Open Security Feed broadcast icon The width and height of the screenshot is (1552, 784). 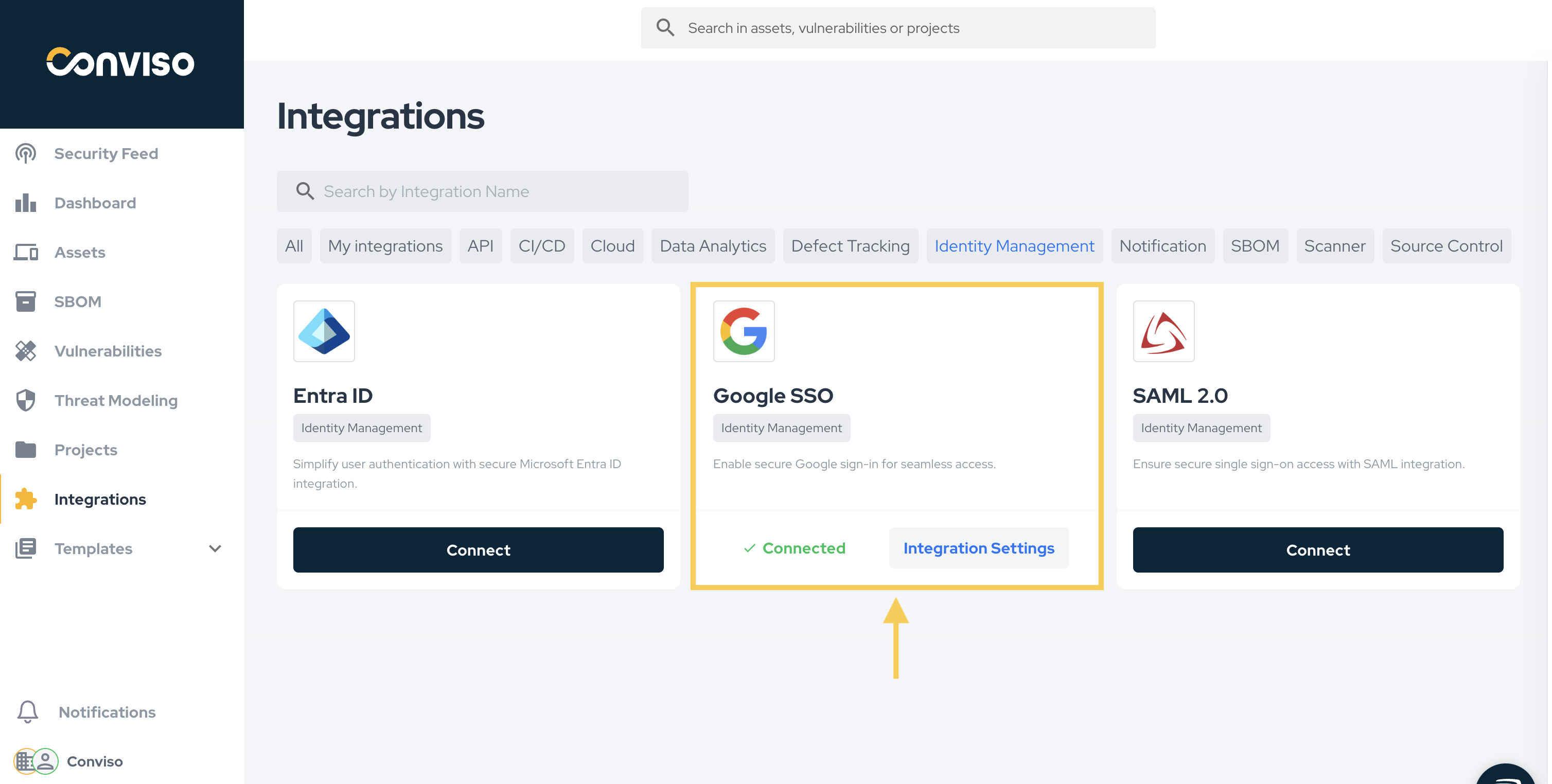[x=25, y=153]
